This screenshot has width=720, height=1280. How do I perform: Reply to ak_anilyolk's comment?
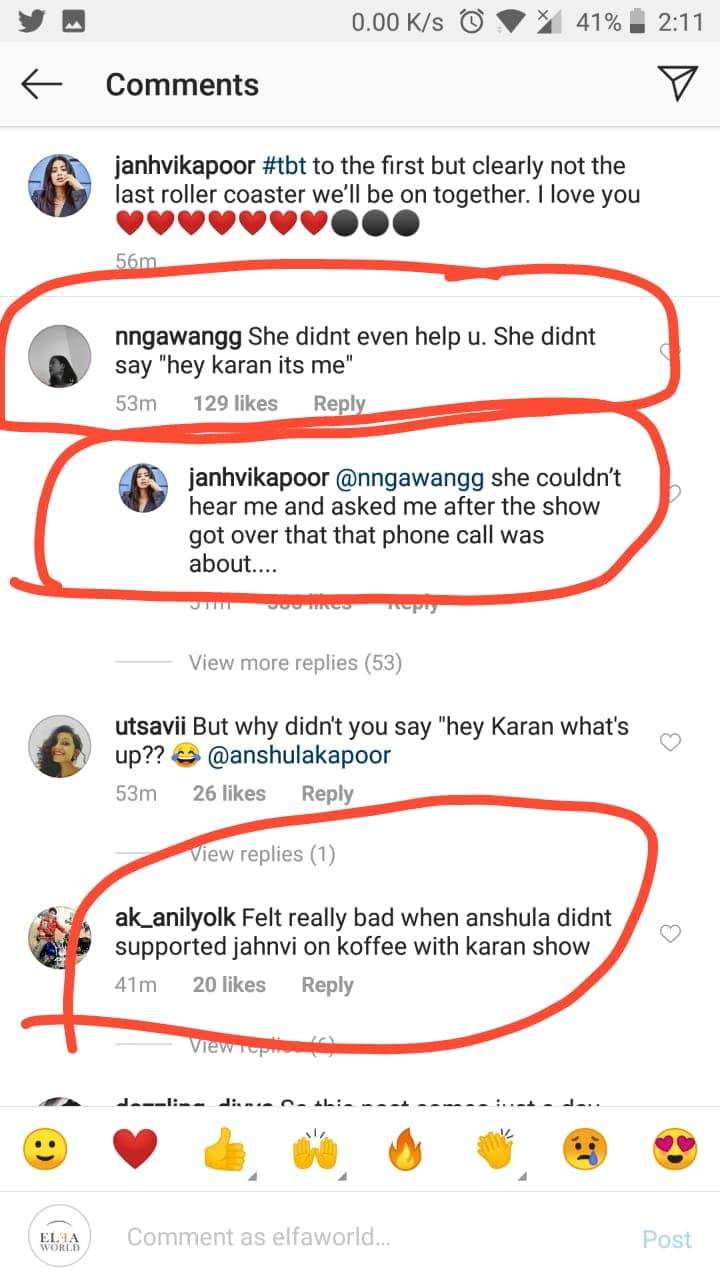[x=327, y=985]
